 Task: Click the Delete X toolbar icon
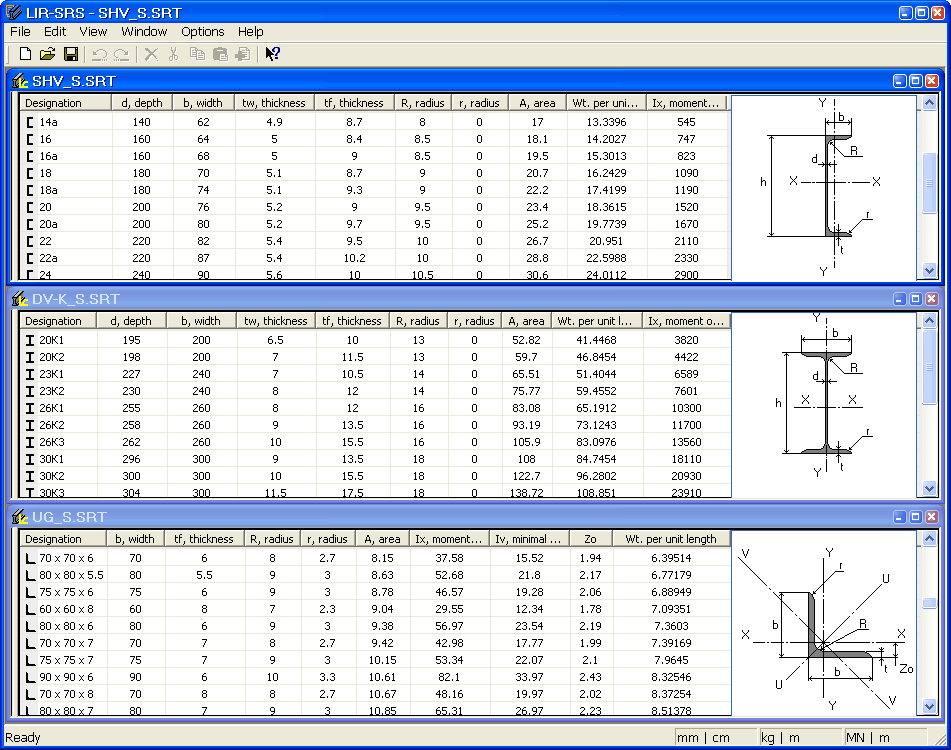pyautogui.click(x=151, y=54)
